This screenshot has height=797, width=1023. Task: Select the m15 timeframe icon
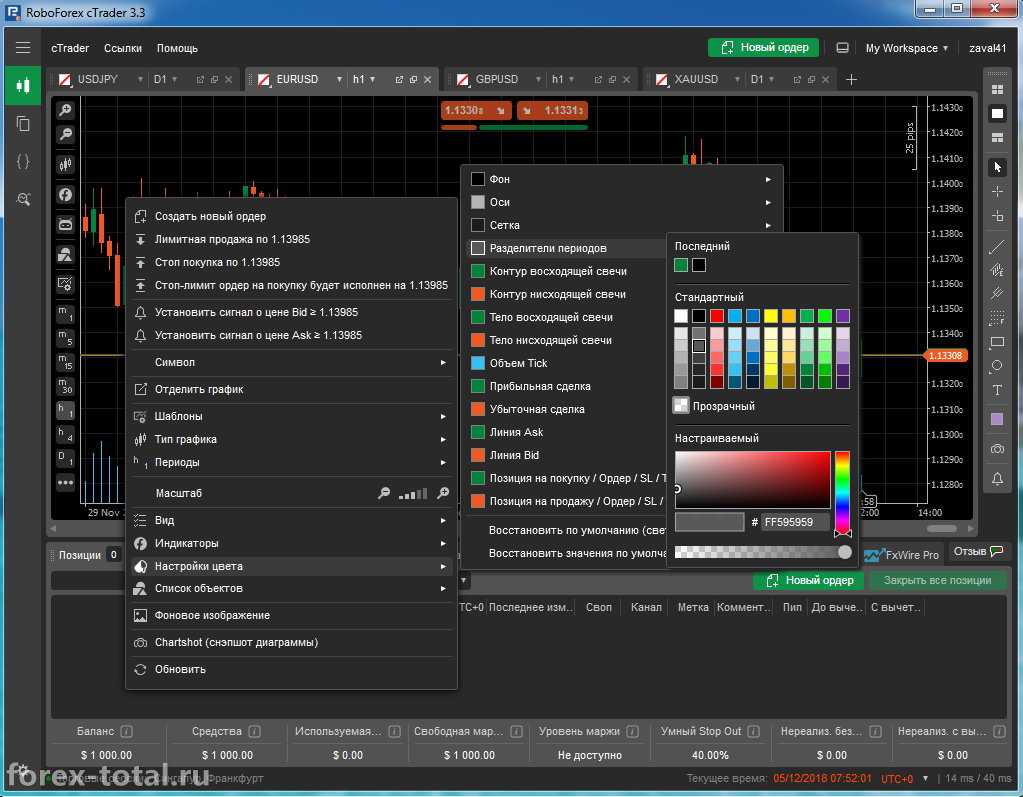tap(65, 362)
